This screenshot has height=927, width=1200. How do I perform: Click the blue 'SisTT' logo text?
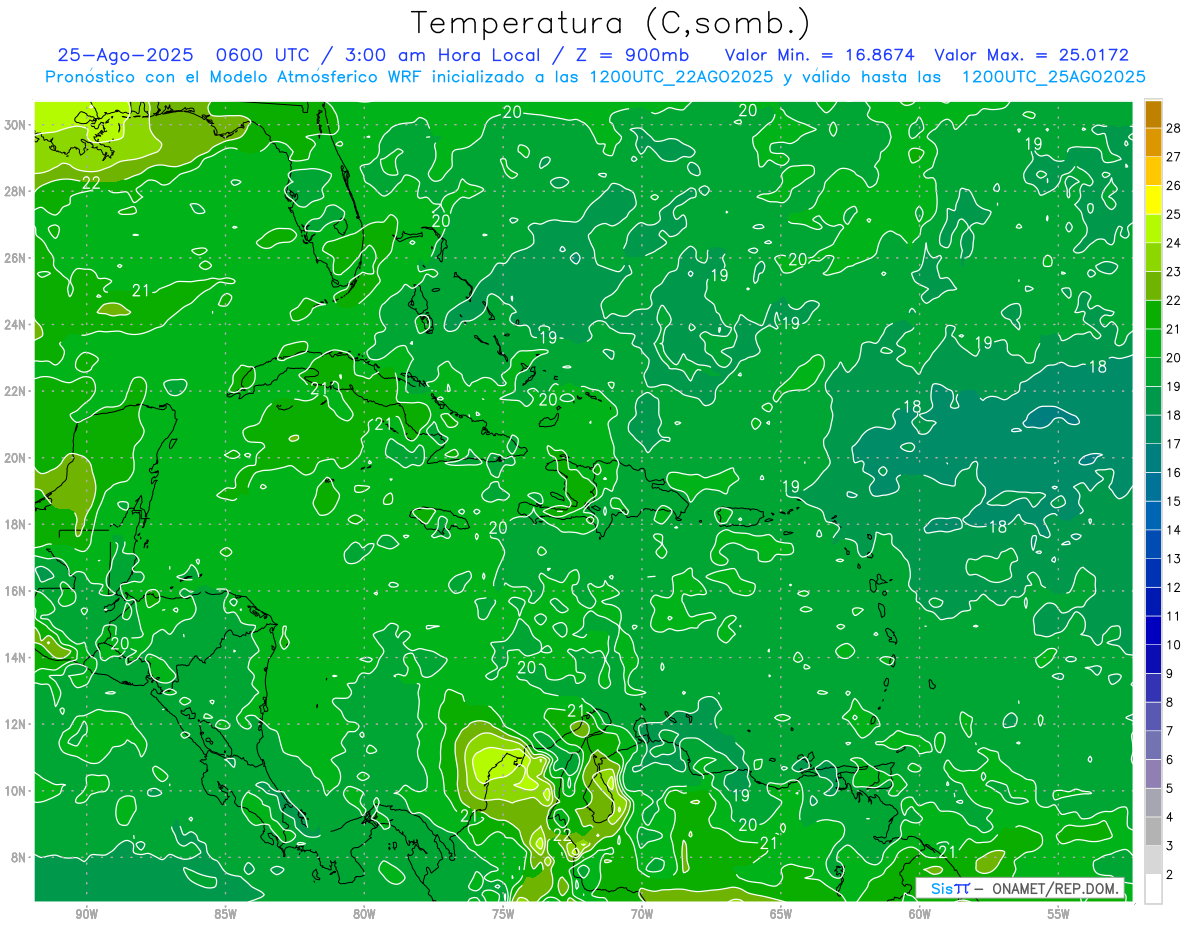(950, 888)
